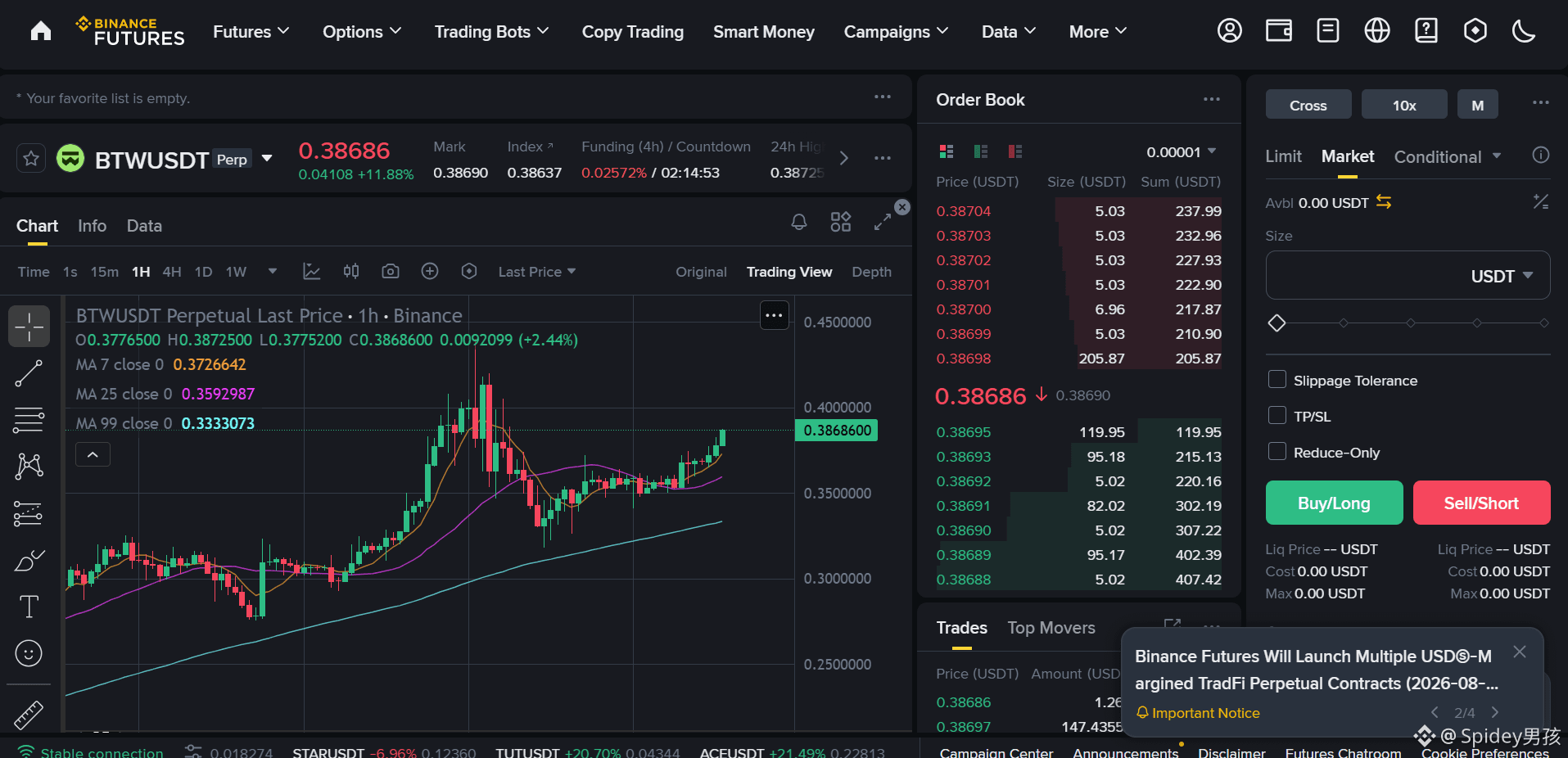This screenshot has height=758, width=1568.
Task: Switch the chart to Original view
Action: 701,272
